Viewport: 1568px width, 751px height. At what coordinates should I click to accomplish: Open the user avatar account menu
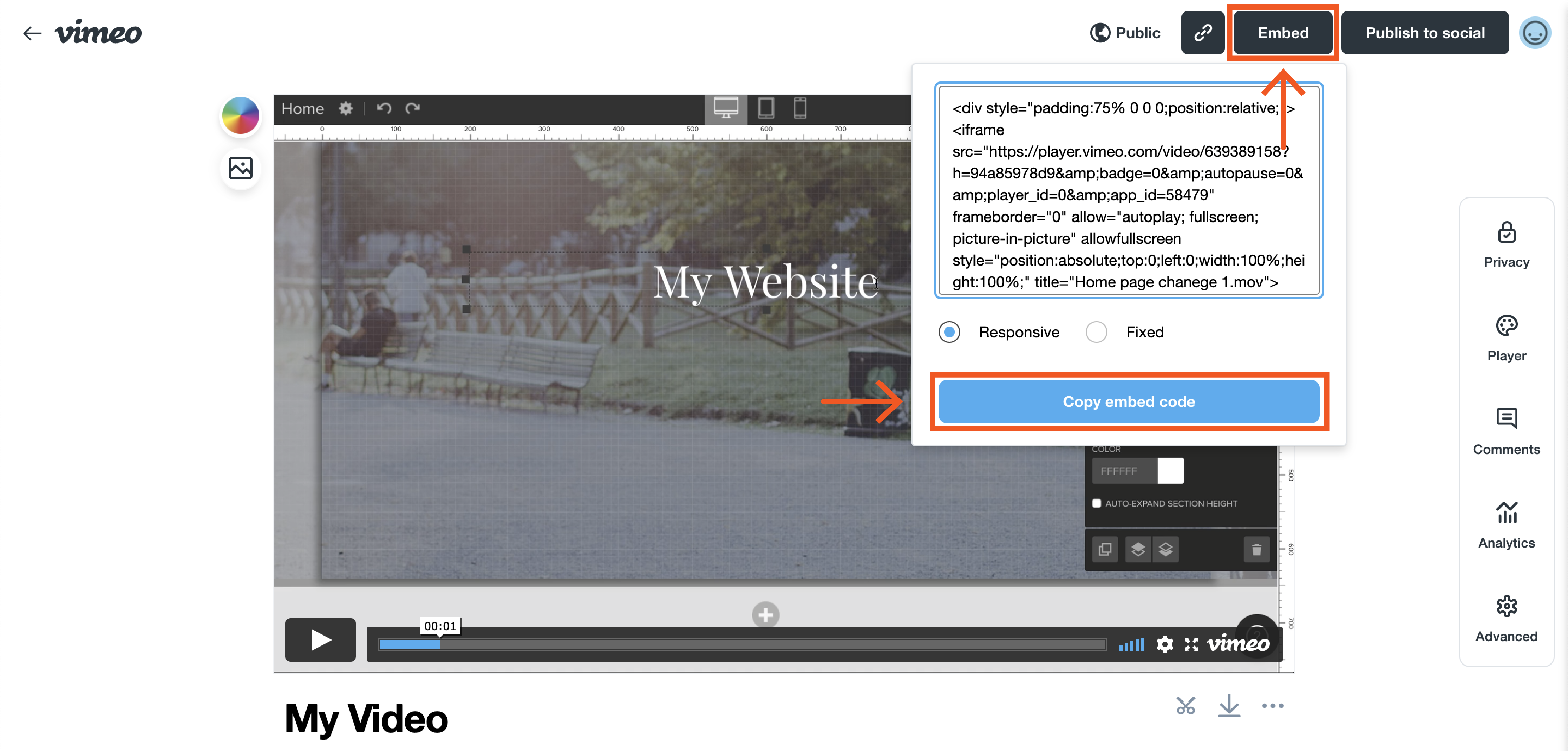pos(1535,33)
